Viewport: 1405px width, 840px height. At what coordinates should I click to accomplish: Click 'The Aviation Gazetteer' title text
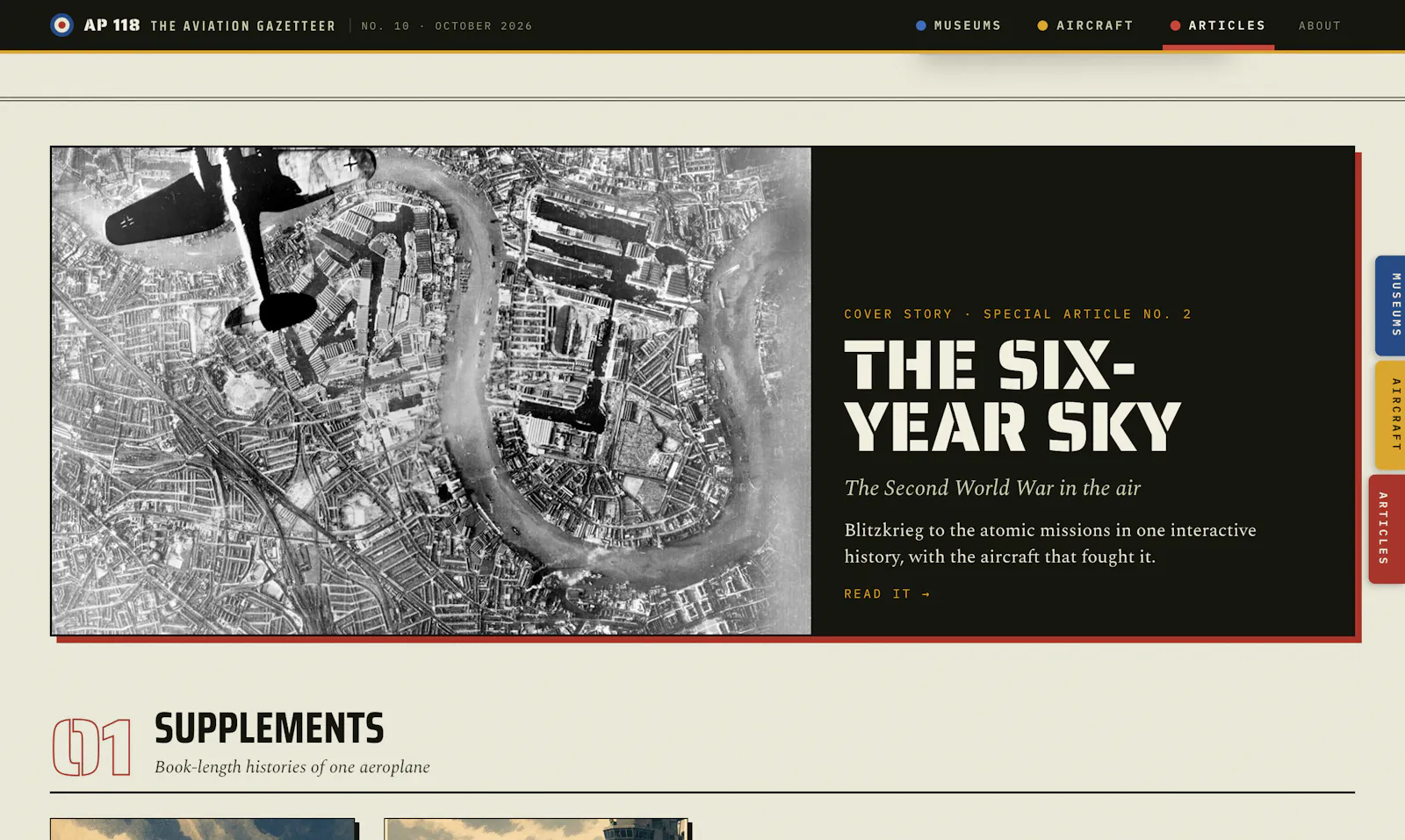click(x=243, y=26)
